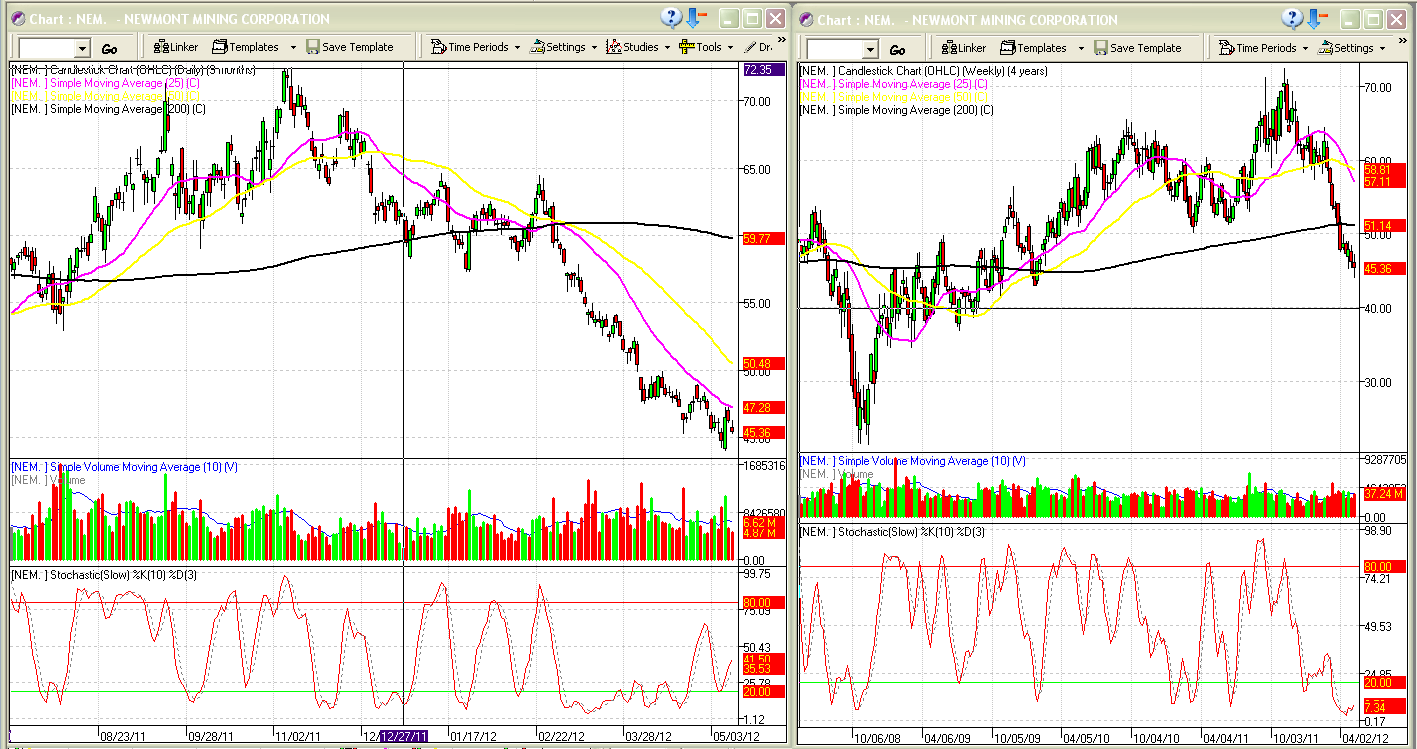1417x749 pixels.
Task: Open the Studies dropdown in the daily chart window
Action: [638, 47]
